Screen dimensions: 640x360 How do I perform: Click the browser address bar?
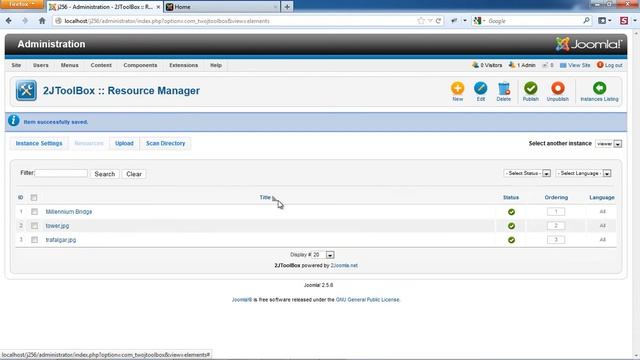[x=237, y=21]
